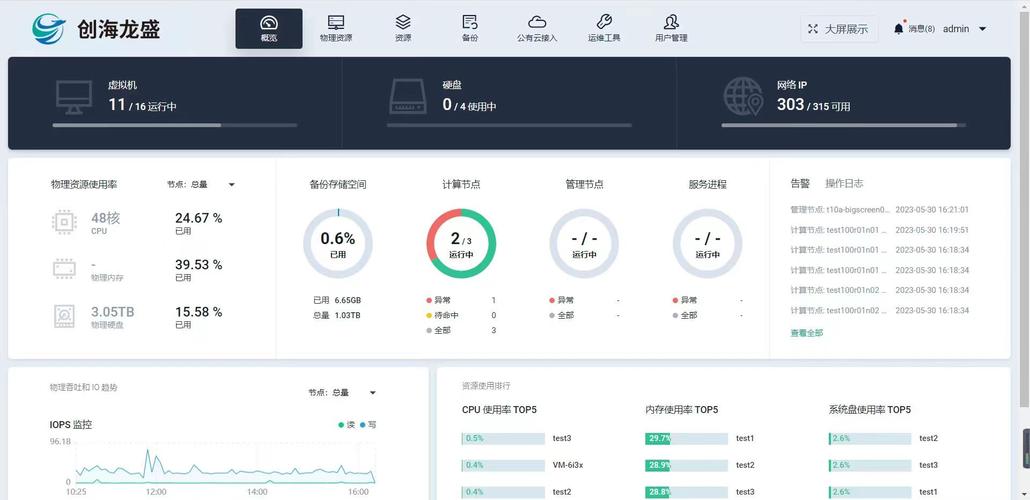Click the 查看全部 link
The image size is (1030, 500).
[807, 333]
